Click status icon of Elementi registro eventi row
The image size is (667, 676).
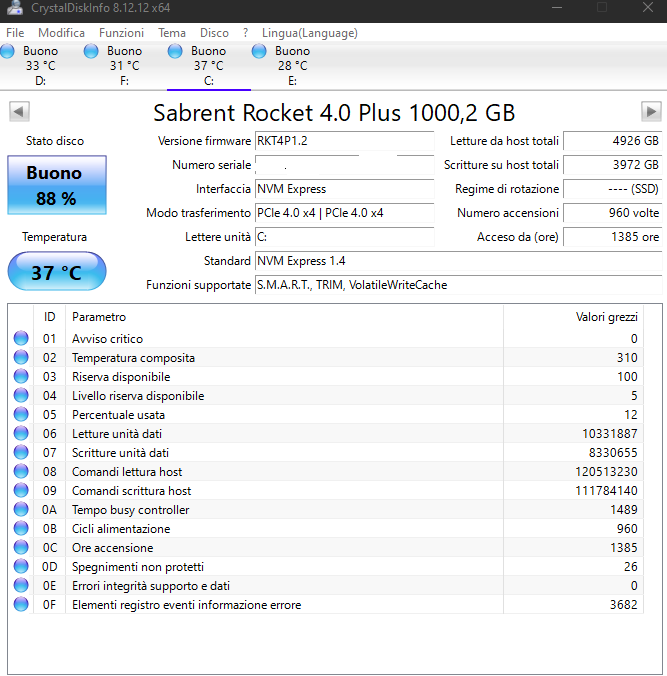21,604
